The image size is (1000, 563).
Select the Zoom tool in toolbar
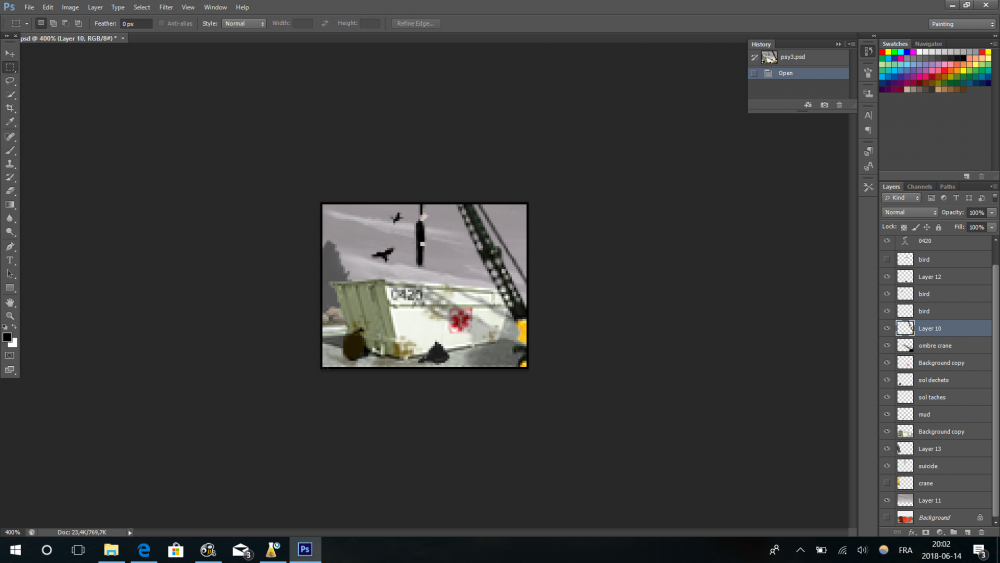coord(10,316)
